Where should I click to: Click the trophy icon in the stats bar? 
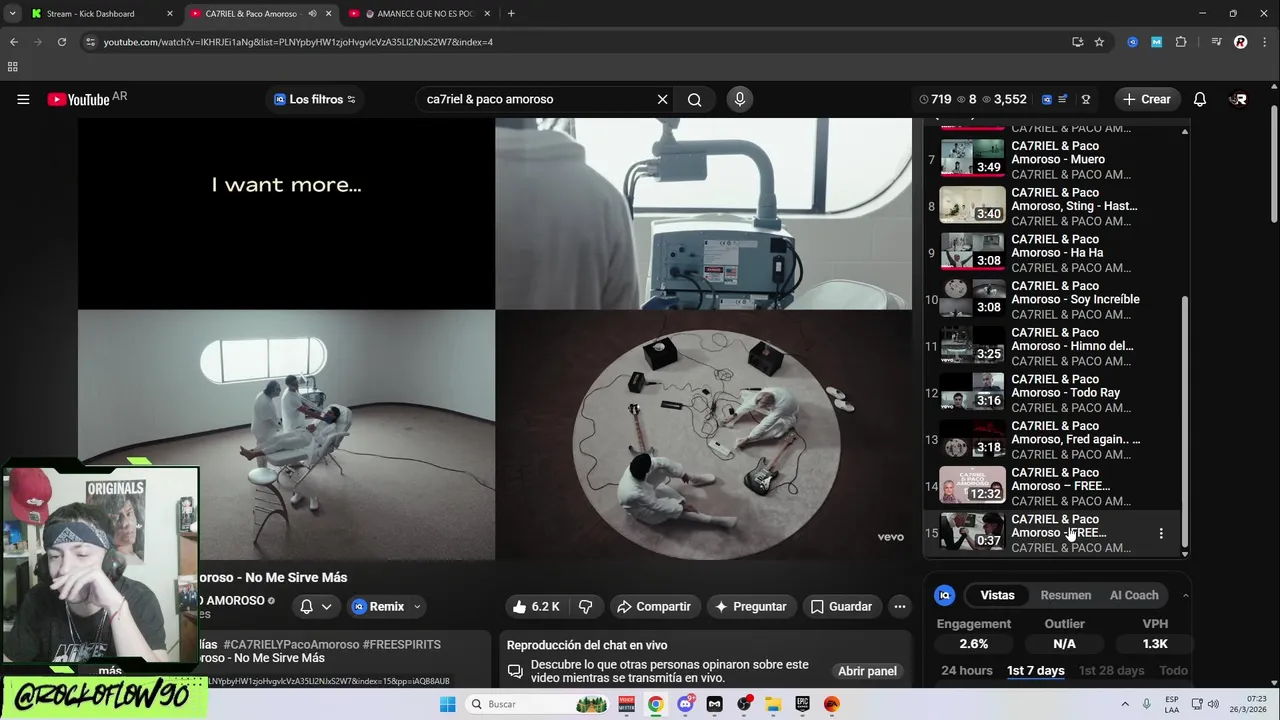(x=1085, y=99)
